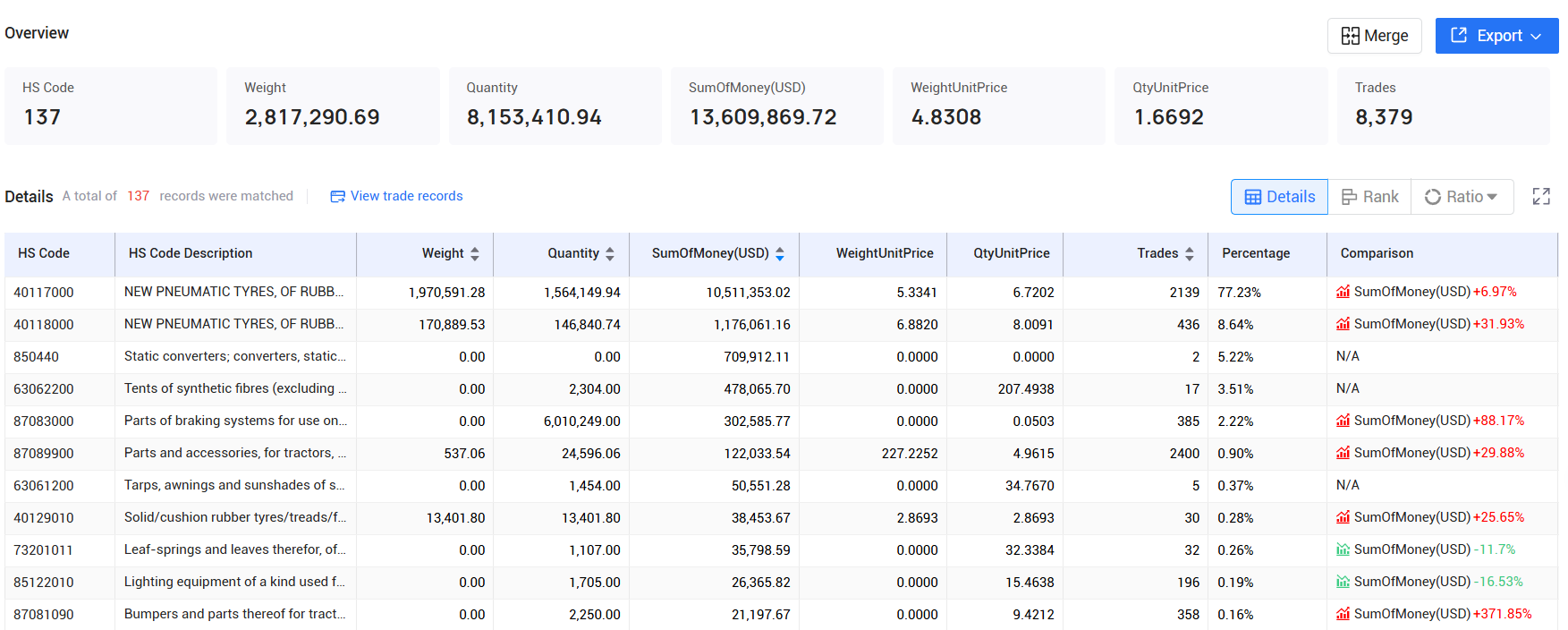This screenshot has height=630, width=1568.
Task: Click chart icon for 40117000 comparison
Action: coord(1343,292)
